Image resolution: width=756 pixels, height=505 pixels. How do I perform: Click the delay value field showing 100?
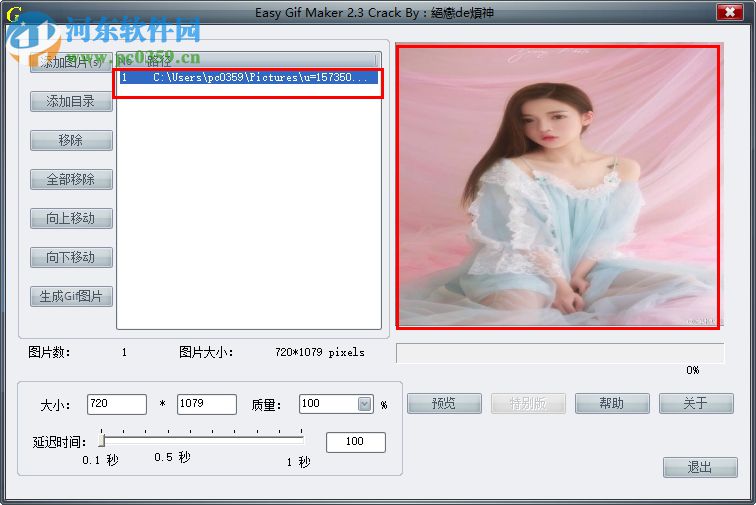[x=356, y=442]
